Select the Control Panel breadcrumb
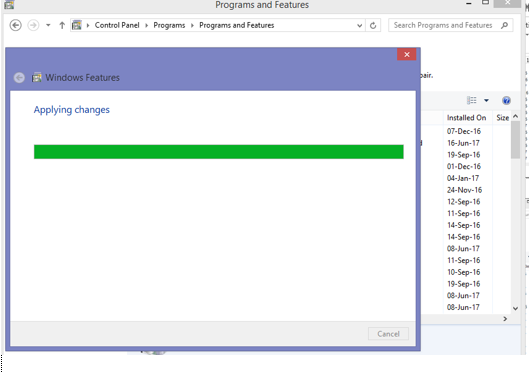This screenshot has height=372, width=529. (x=117, y=25)
